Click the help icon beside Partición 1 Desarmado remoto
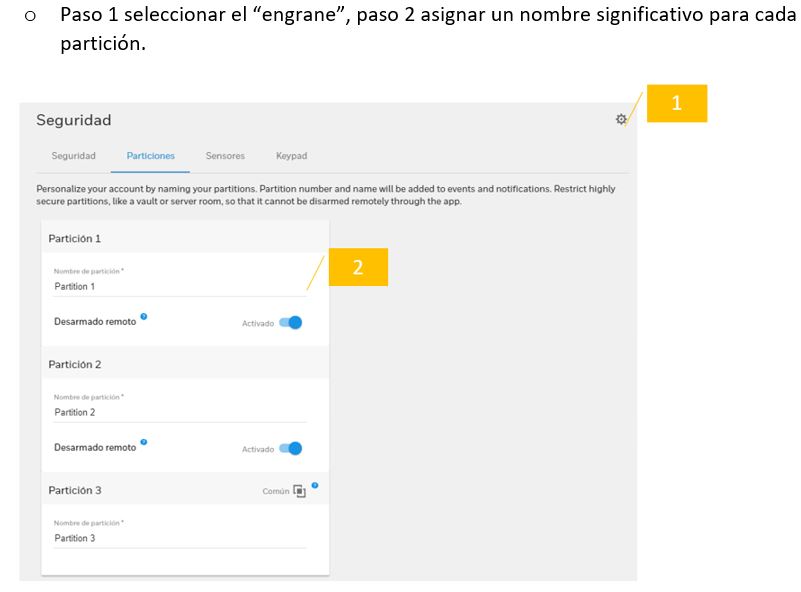Image resolution: width=801 pixels, height=592 pixels. pos(144,317)
